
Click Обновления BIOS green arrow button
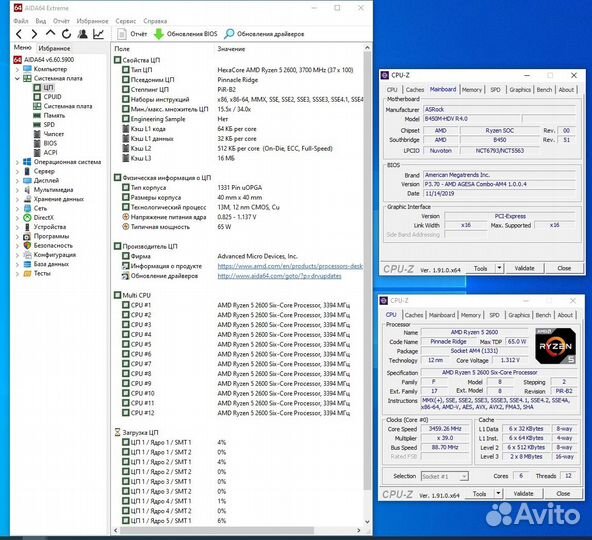point(186,34)
